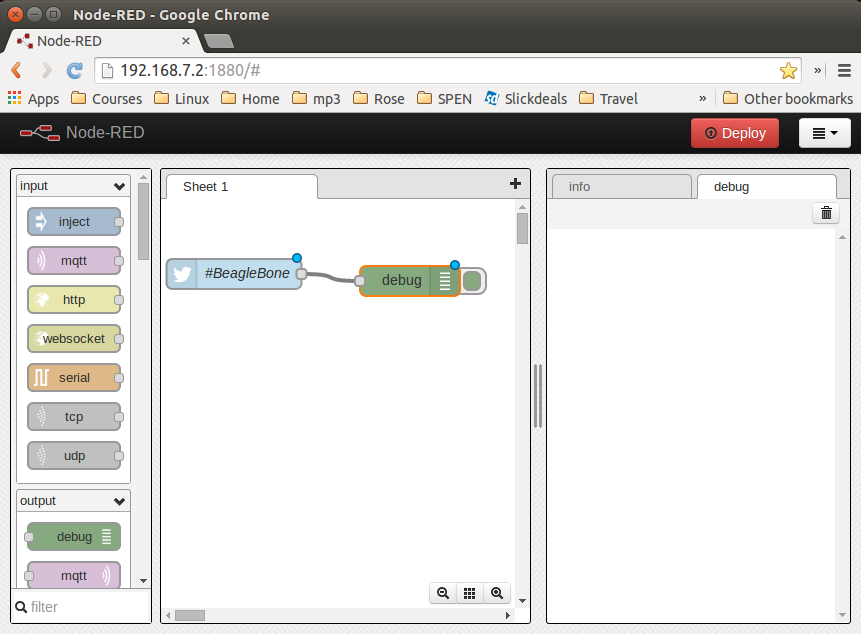861x634 pixels.
Task: Switch to the info tab
Action: (621, 186)
